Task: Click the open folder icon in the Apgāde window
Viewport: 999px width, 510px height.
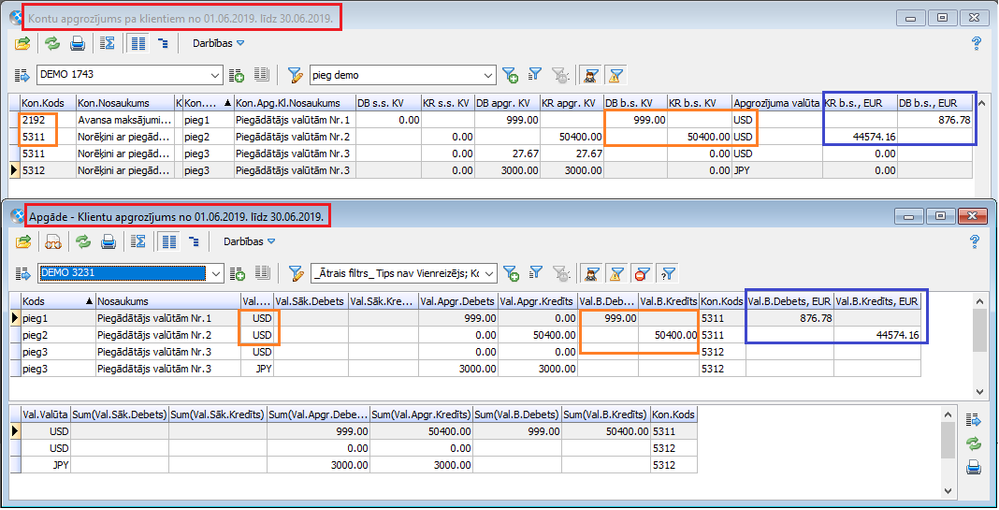Action: pos(23,241)
